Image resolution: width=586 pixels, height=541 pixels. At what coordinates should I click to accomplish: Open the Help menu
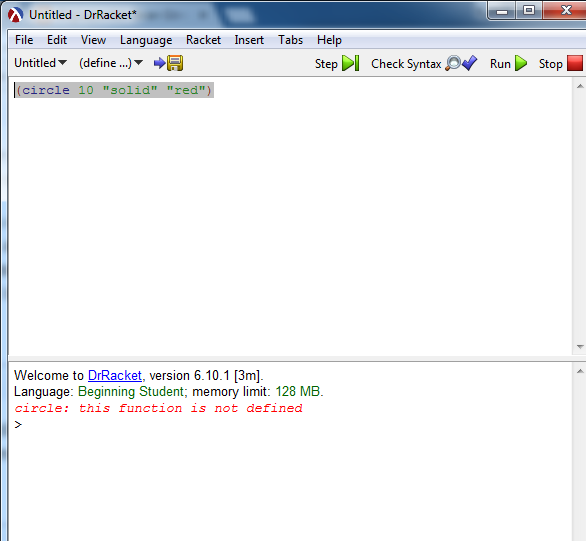(x=329, y=40)
